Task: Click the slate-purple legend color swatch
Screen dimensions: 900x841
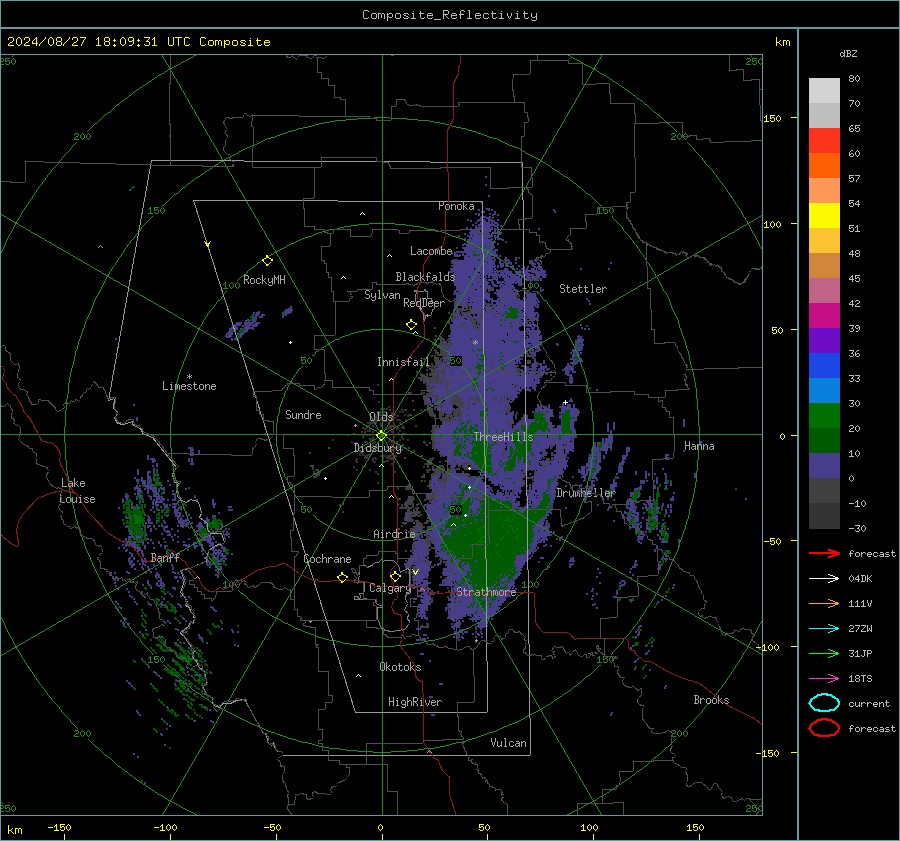Action: click(824, 466)
